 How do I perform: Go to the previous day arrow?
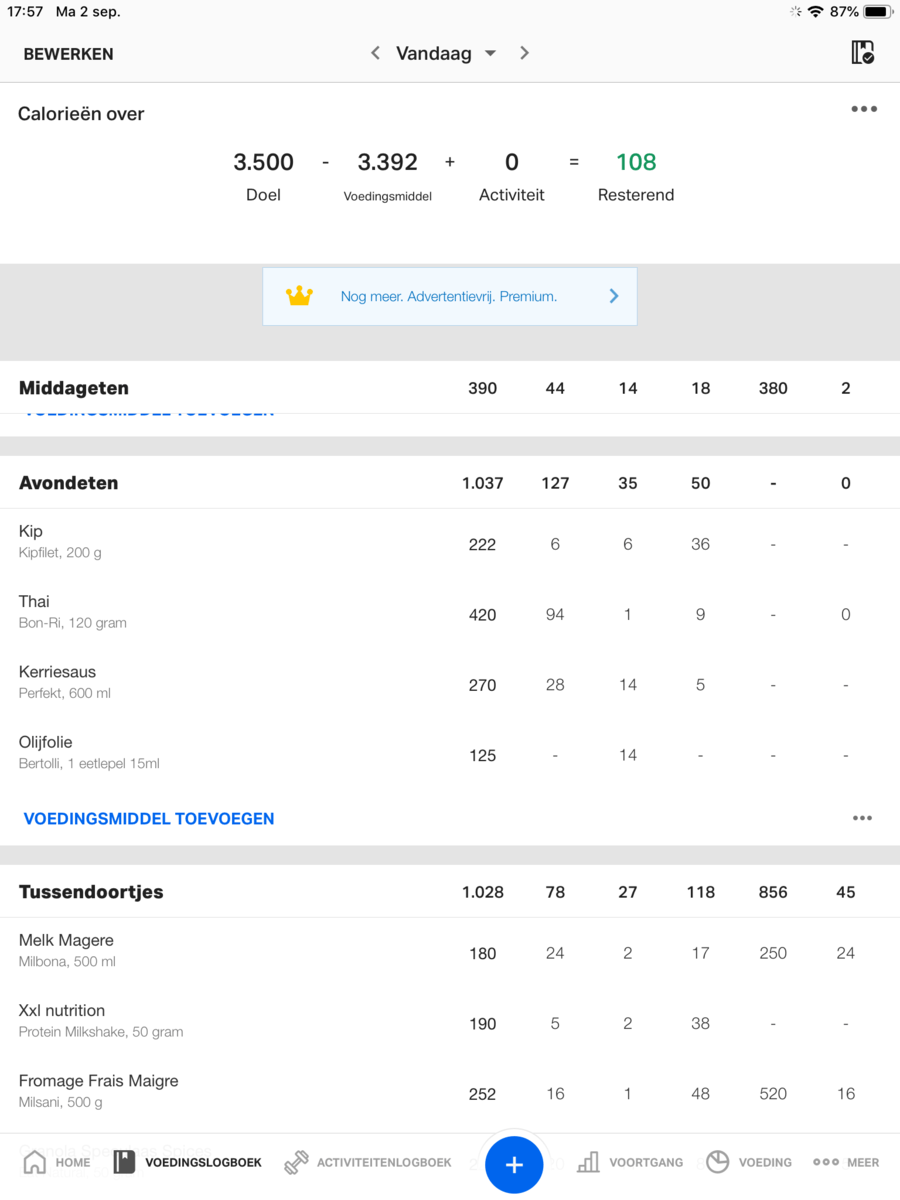coord(375,53)
